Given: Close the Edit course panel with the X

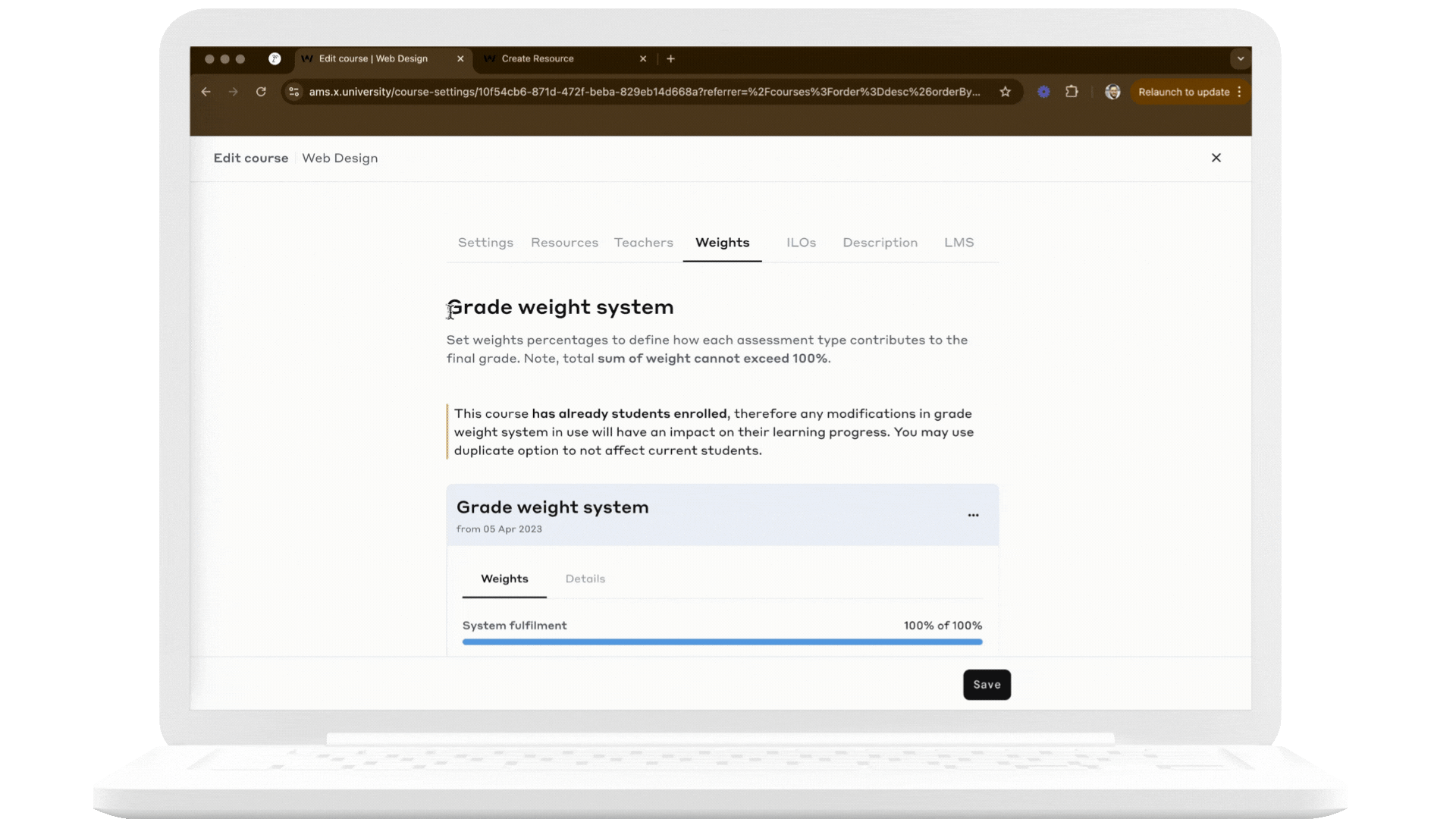Looking at the screenshot, I should pos(1216,158).
